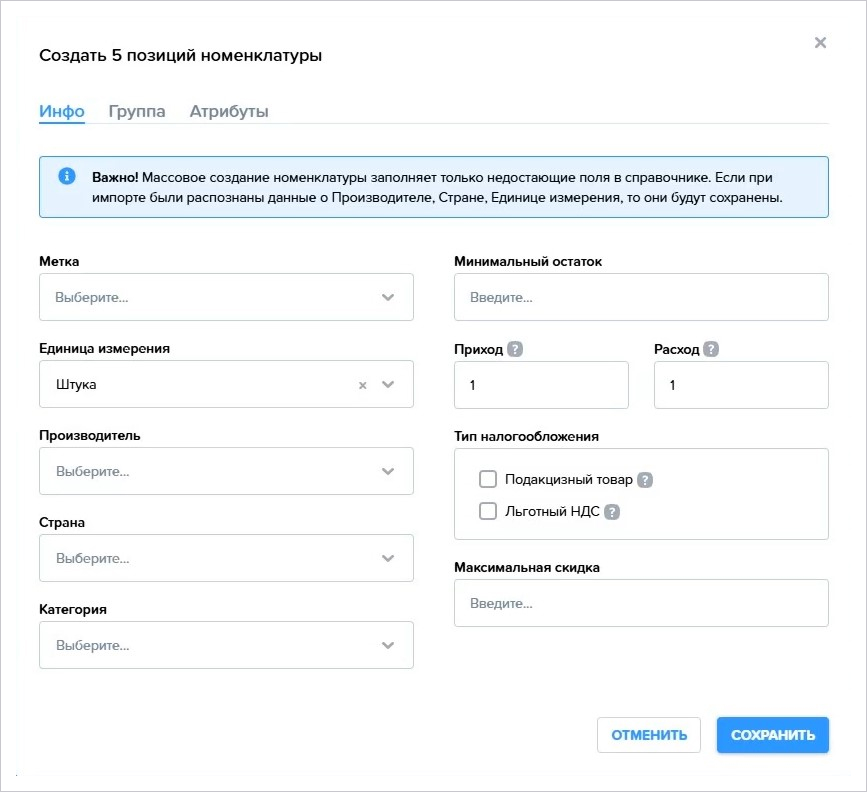Clear the Штука unit selection
The image size is (867, 792).
click(363, 385)
